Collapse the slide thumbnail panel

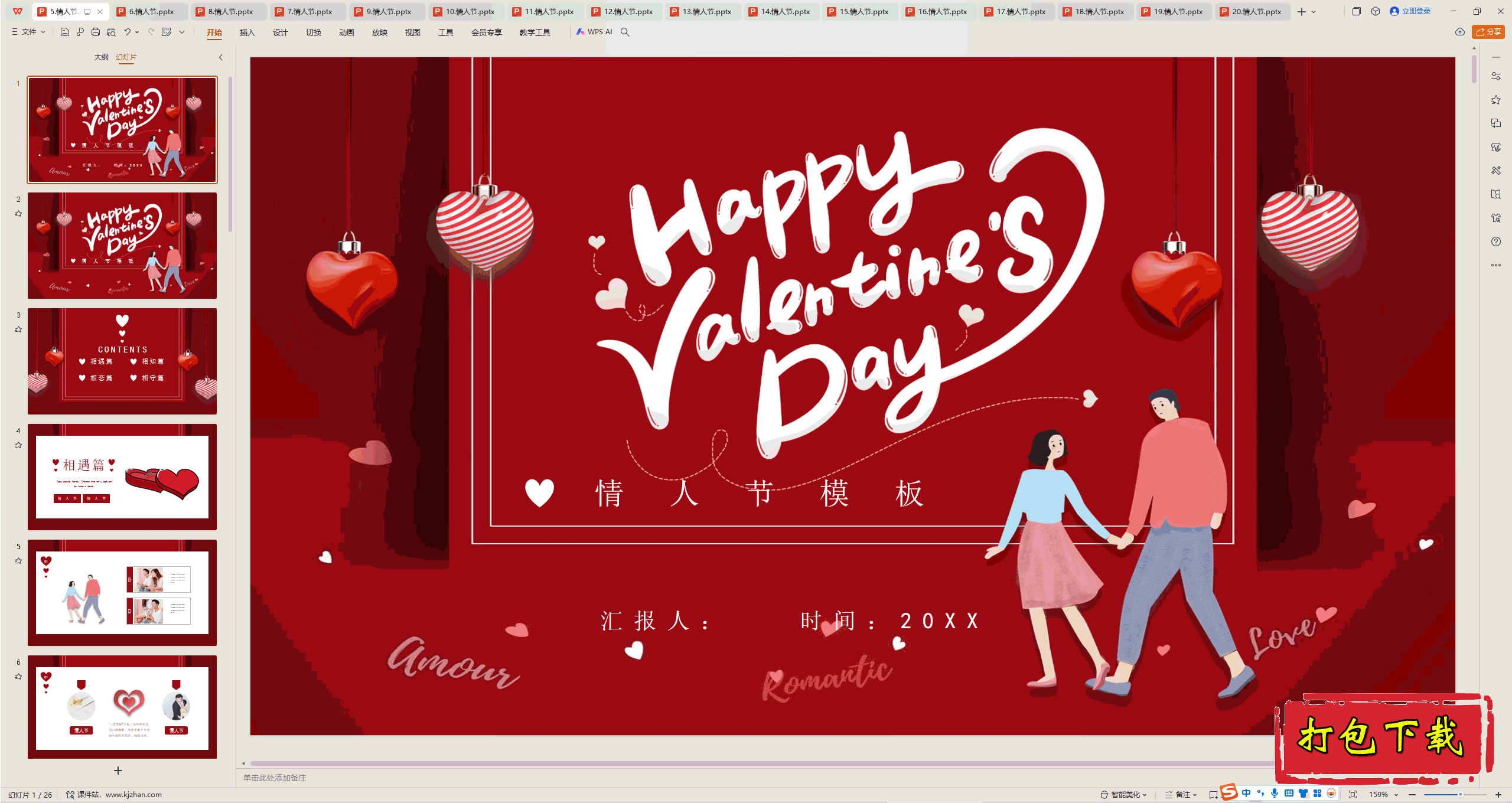point(221,57)
